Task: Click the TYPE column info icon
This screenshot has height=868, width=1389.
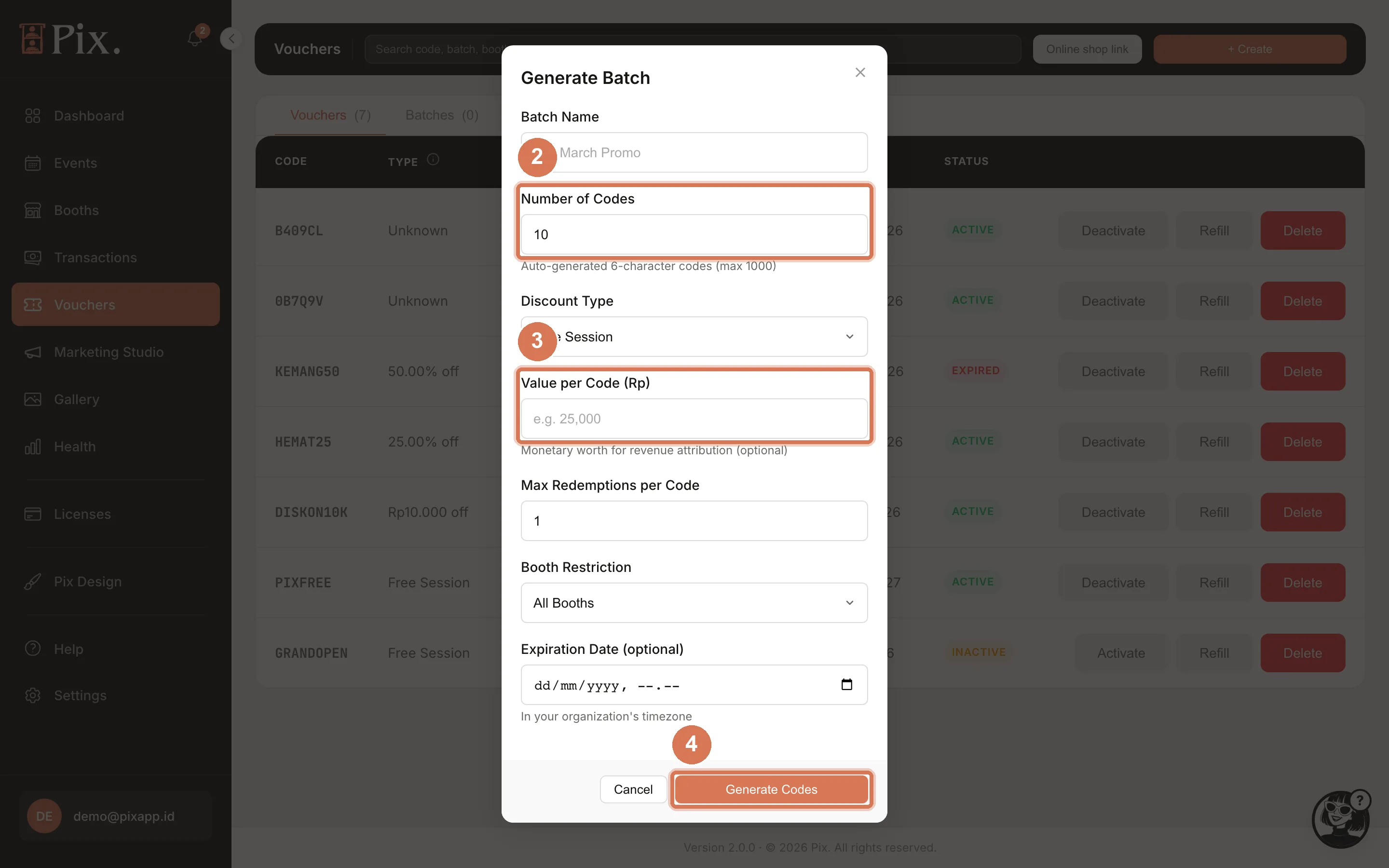Action: tap(433, 160)
